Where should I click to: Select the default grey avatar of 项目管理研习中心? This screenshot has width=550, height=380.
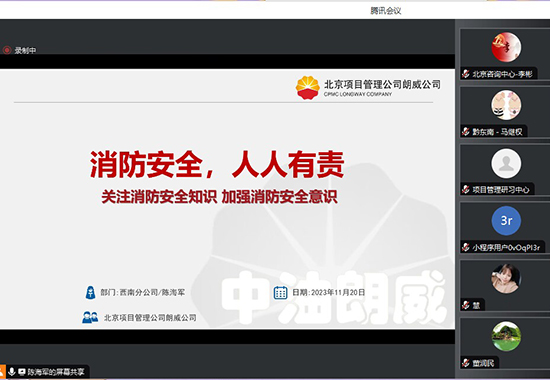coord(506,163)
